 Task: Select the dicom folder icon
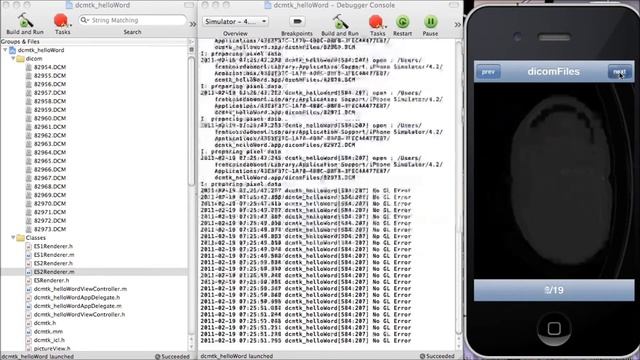[20, 59]
